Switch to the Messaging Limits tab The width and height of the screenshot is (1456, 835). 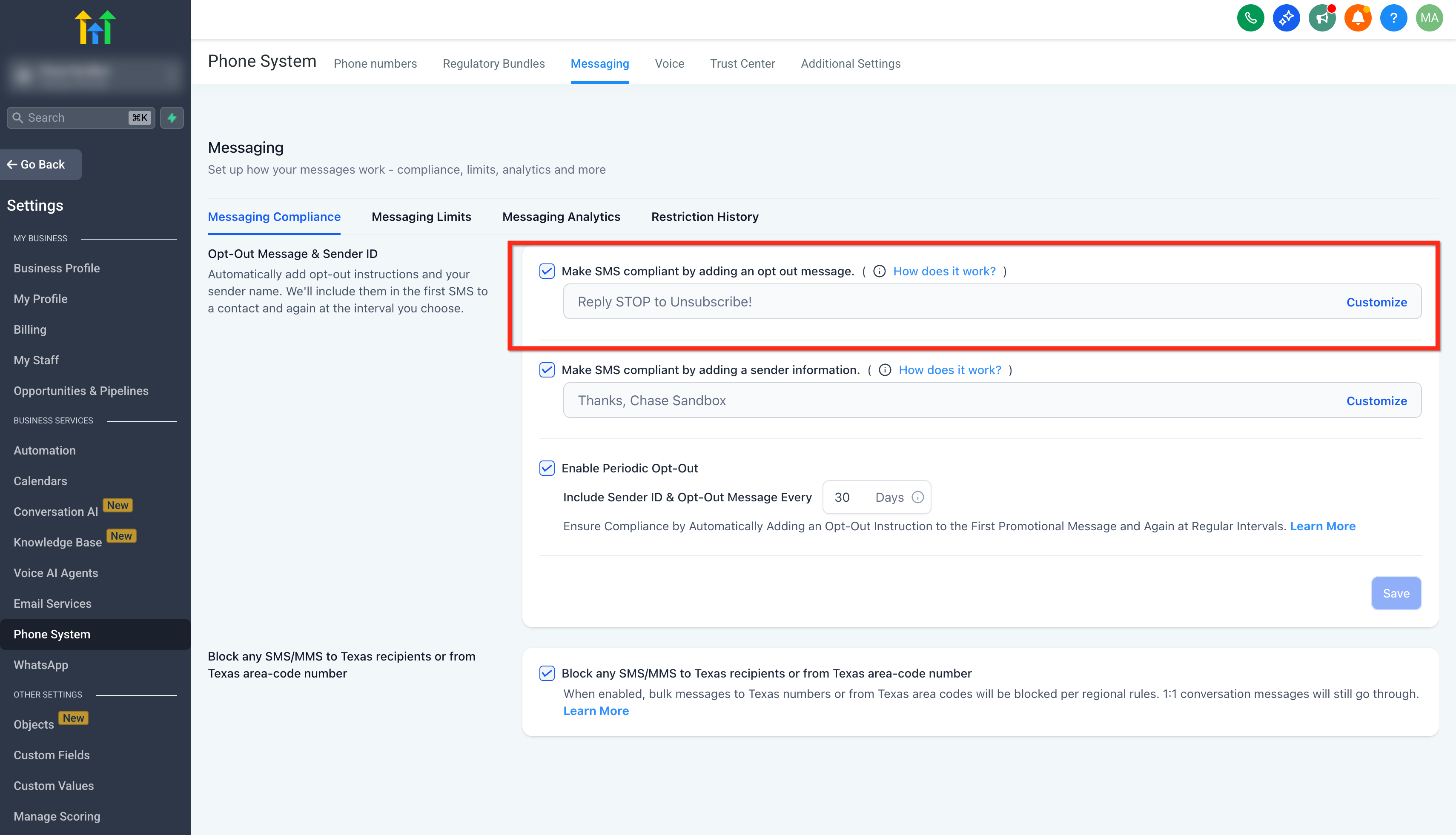pos(421,217)
